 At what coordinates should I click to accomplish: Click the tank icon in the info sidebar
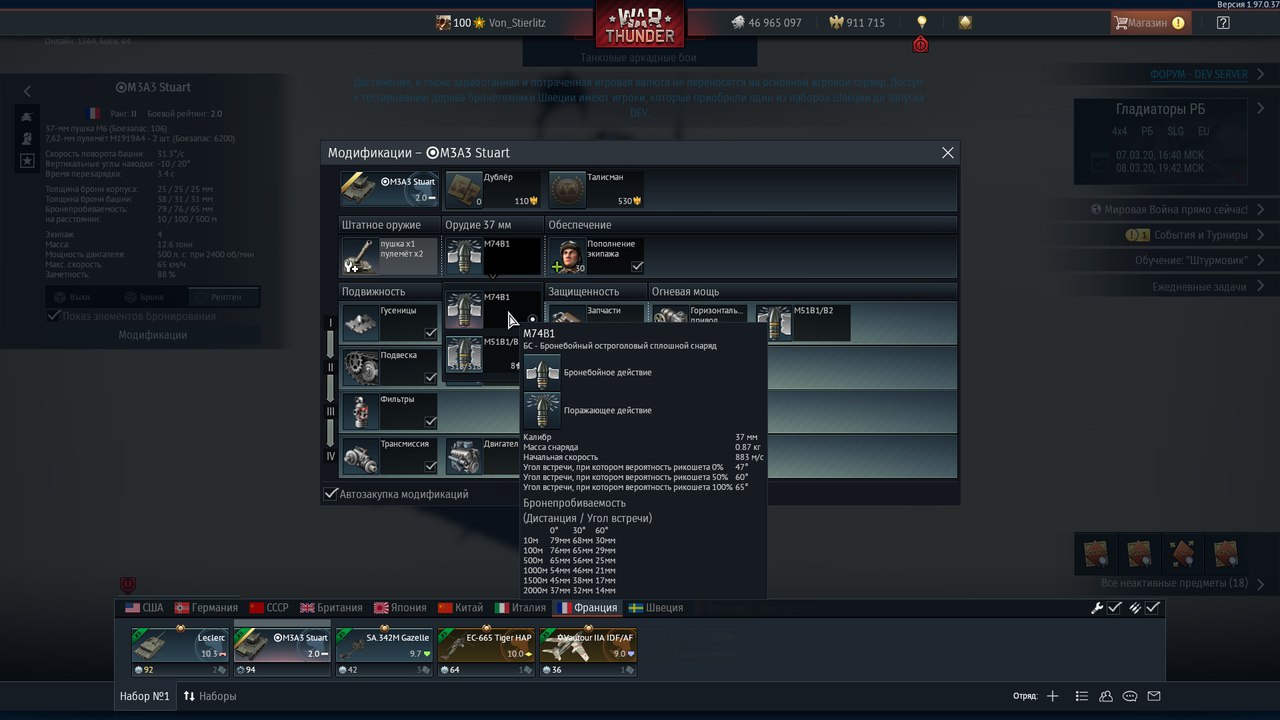(x=27, y=115)
